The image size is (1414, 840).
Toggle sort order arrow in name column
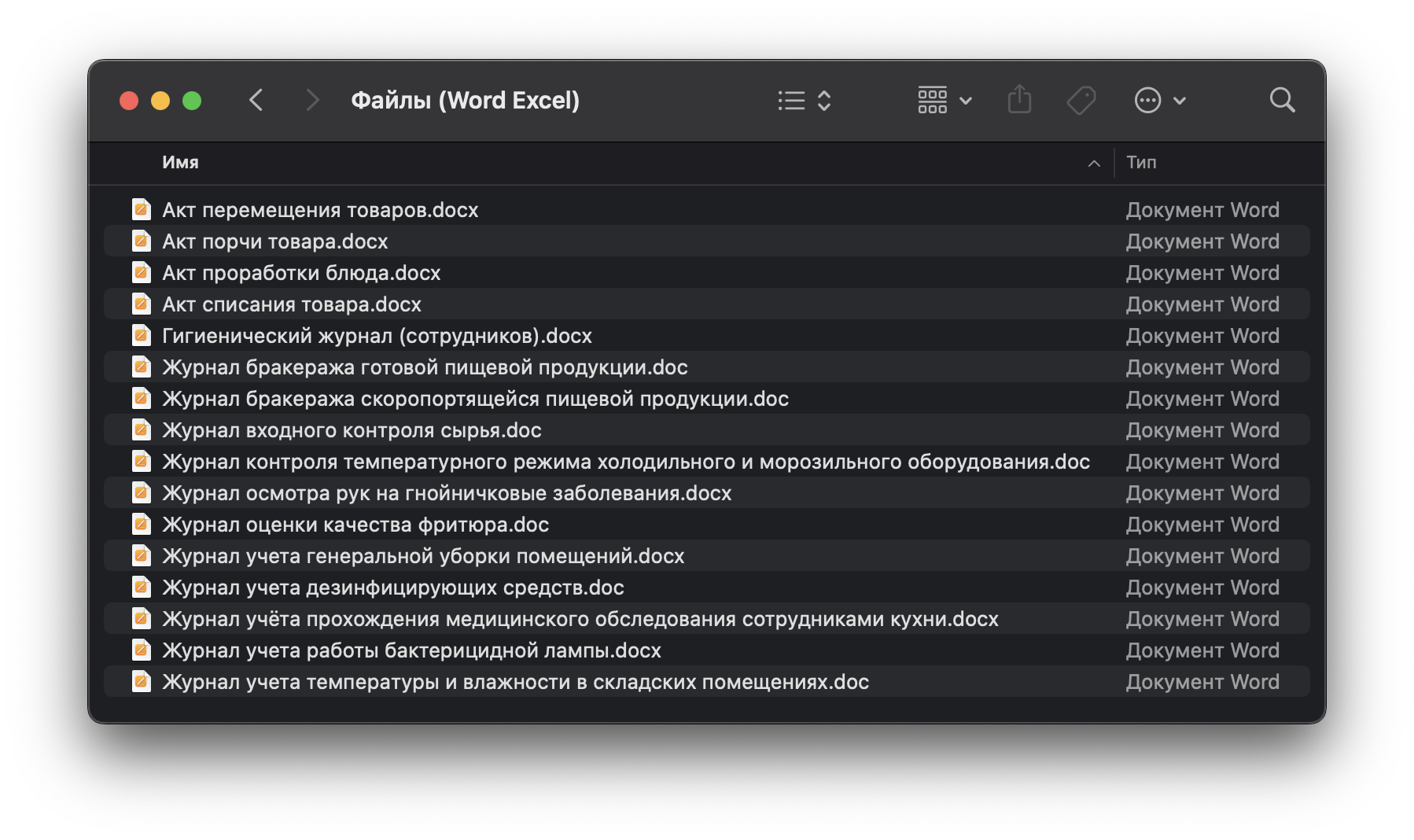tap(1093, 163)
